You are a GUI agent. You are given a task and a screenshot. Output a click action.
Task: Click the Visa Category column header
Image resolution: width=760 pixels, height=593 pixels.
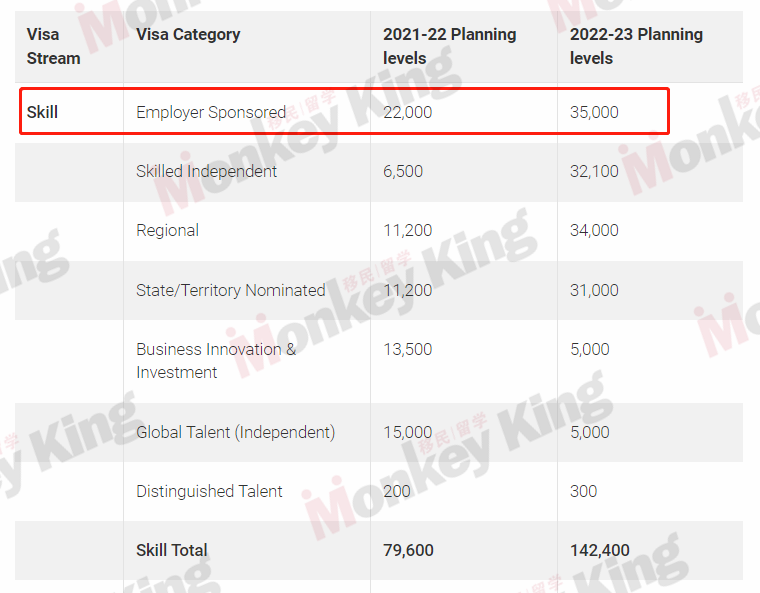click(188, 34)
